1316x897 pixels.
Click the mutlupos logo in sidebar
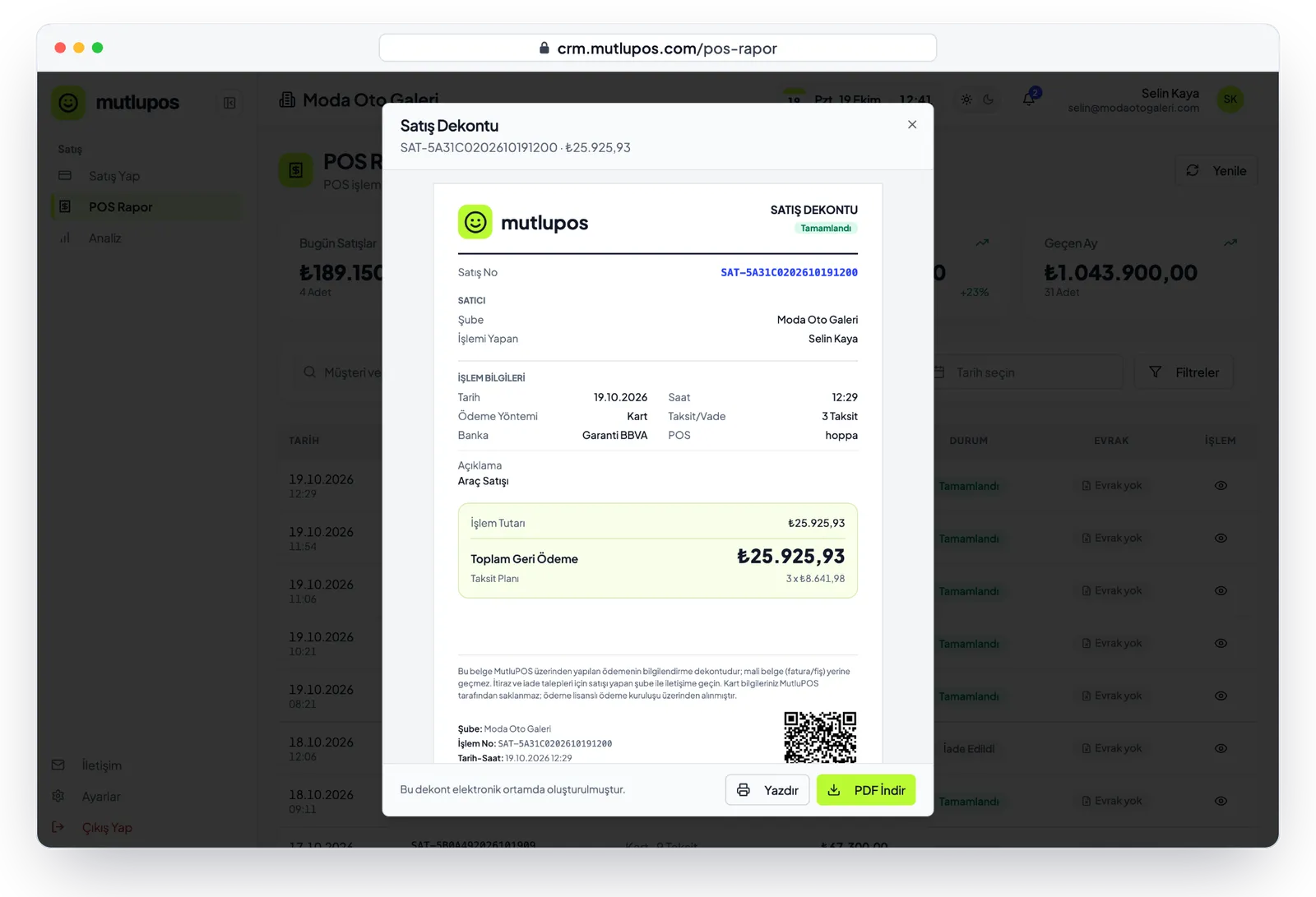116,103
